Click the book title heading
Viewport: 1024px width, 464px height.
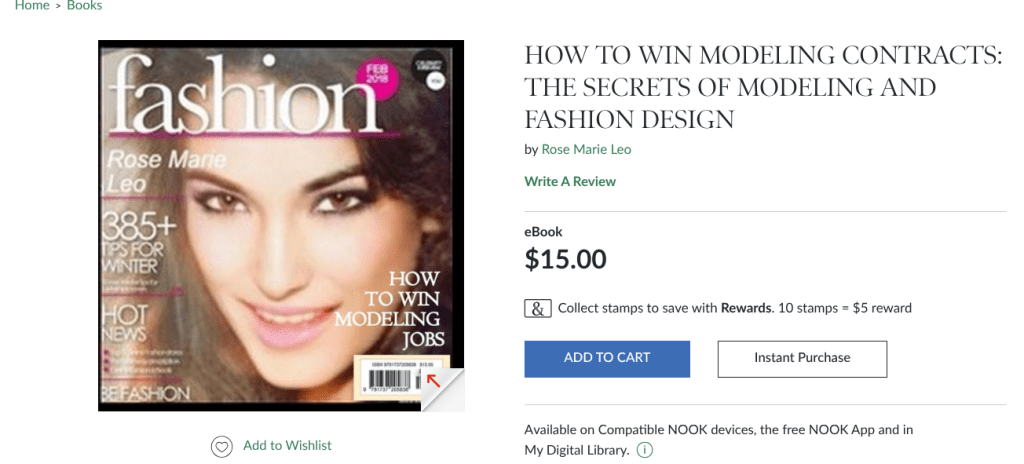[763, 88]
